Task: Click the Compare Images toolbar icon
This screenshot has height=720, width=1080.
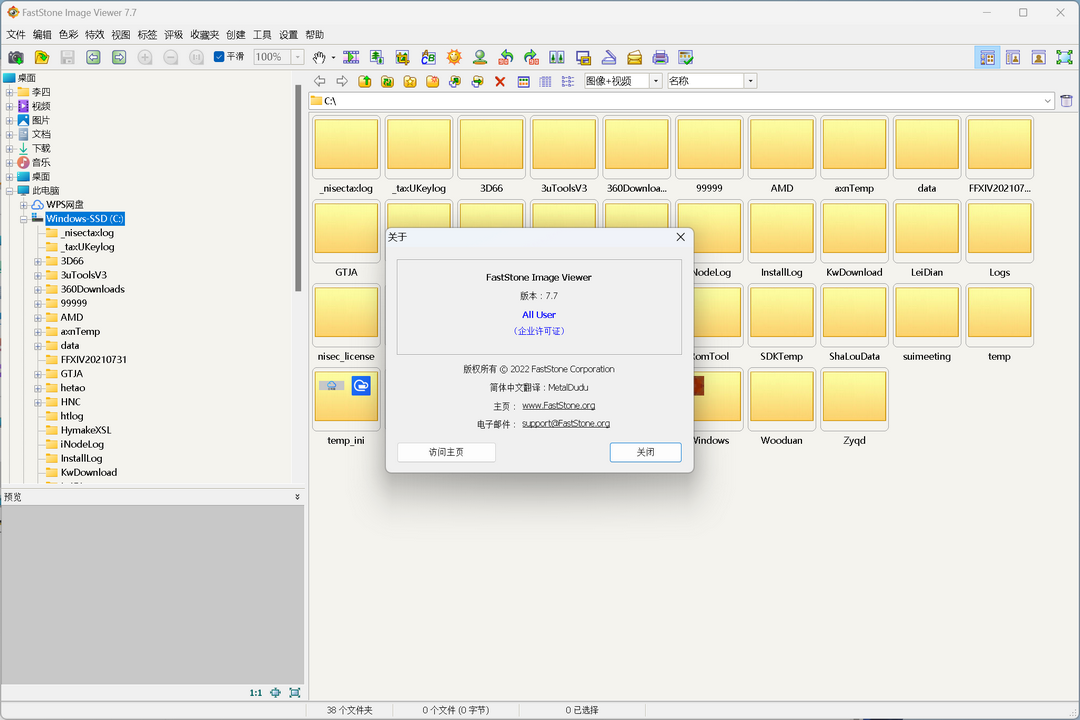Action: coord(557,58)
